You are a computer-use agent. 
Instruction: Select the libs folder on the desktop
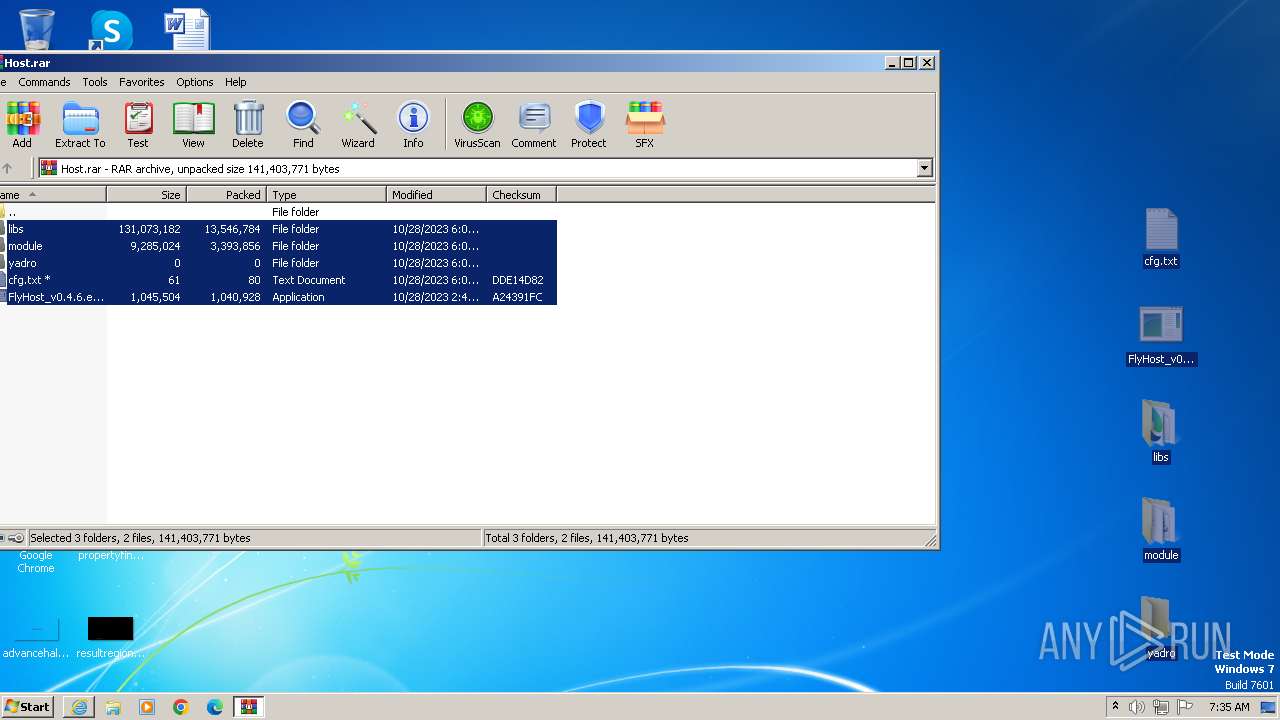click(x=1161, y=432)
